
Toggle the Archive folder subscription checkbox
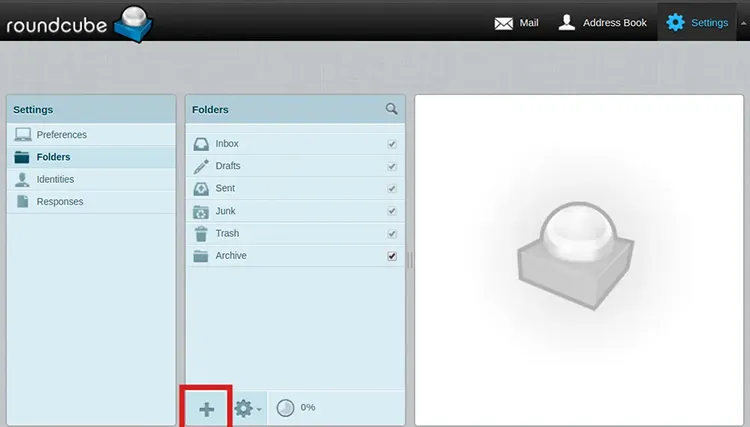coord(392,256)
